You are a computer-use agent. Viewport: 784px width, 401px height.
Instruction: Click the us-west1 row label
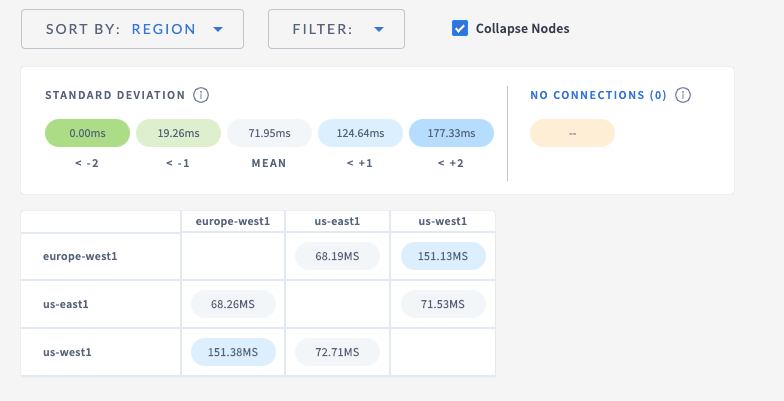click(67, 352)
